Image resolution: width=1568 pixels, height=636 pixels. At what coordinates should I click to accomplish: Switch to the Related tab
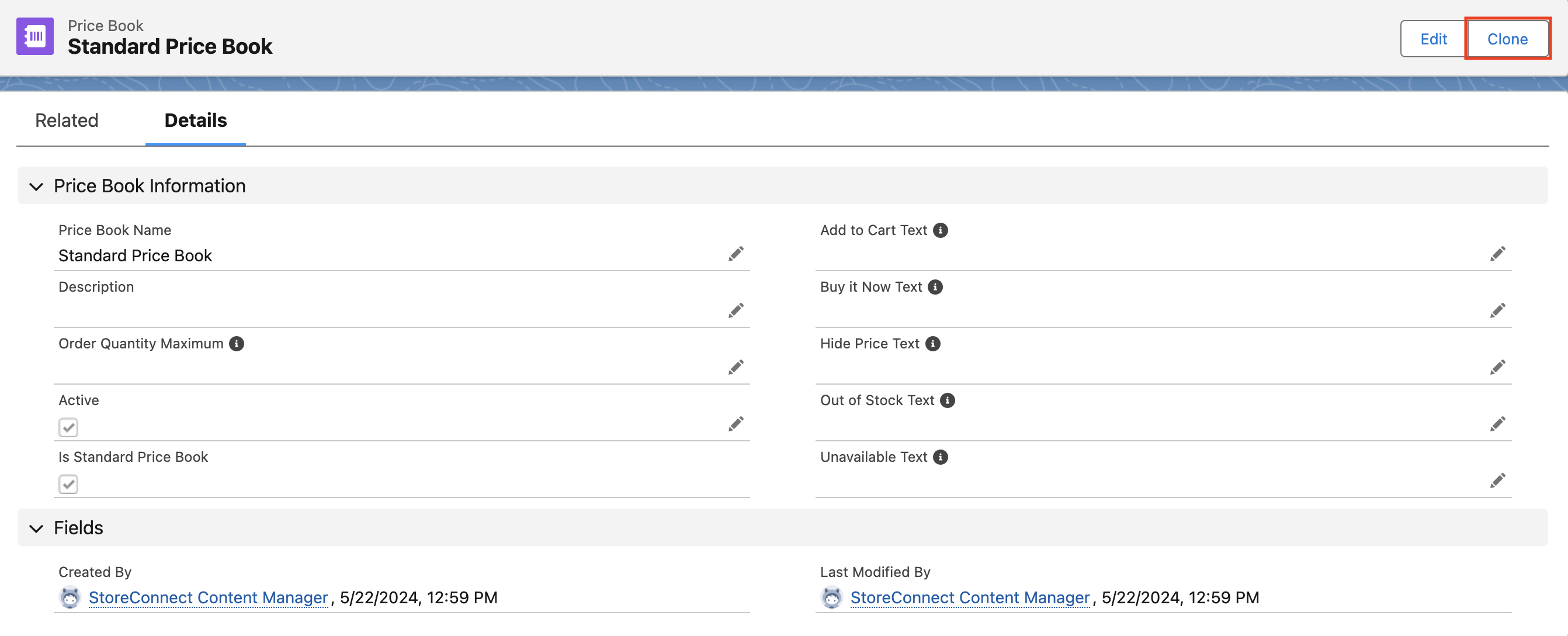67,120
